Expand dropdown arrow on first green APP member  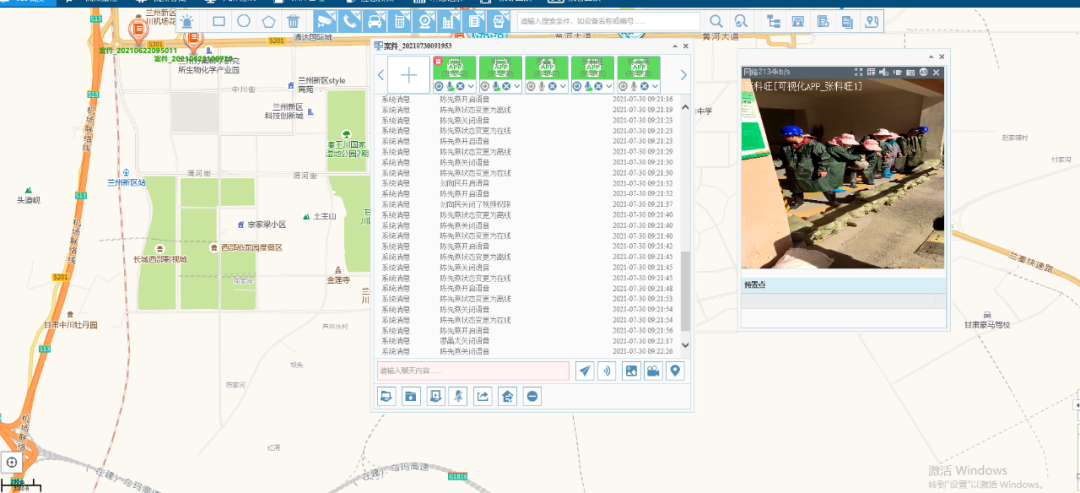470,87
